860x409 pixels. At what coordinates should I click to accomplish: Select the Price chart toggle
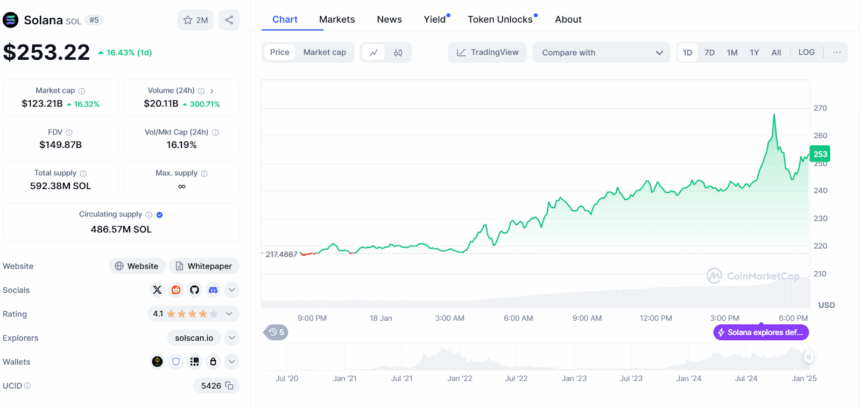pyautogui.click(x=280, y=53)
